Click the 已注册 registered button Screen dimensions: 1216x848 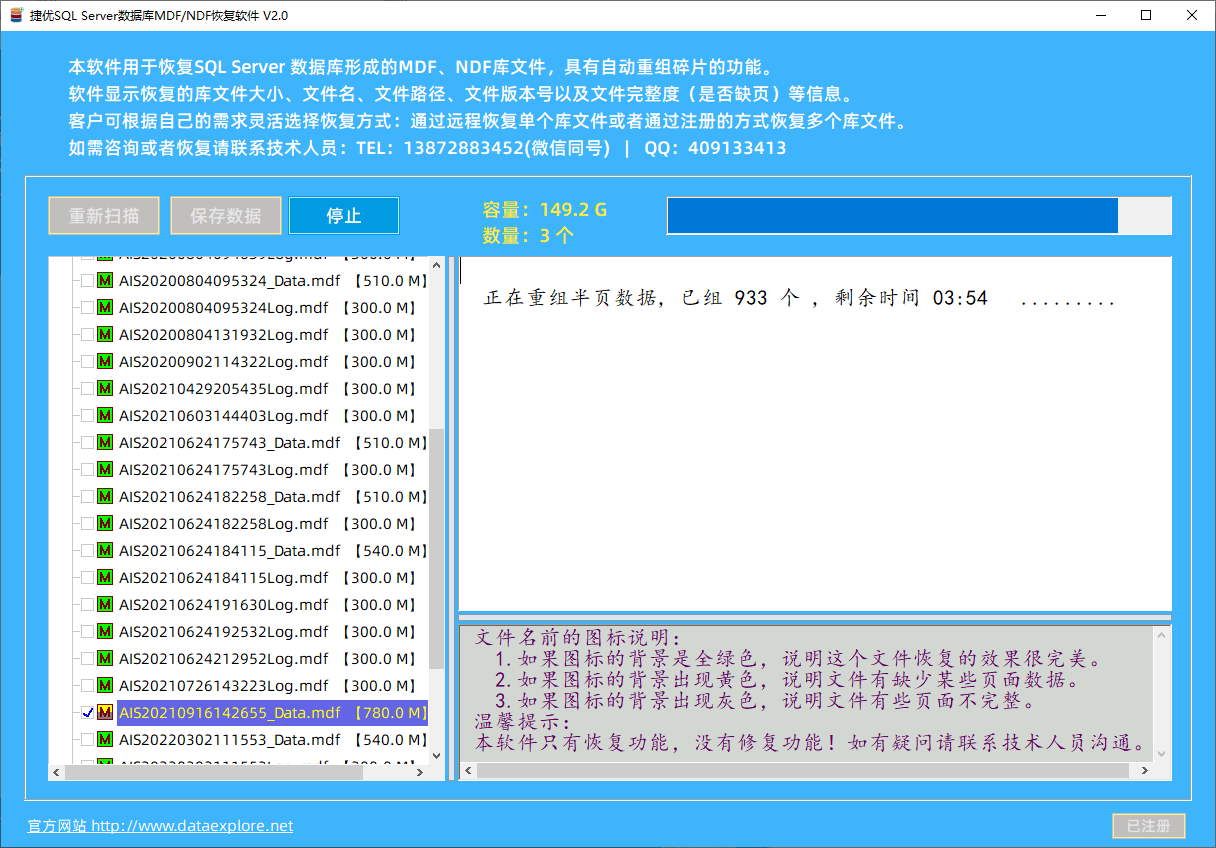1149,826
